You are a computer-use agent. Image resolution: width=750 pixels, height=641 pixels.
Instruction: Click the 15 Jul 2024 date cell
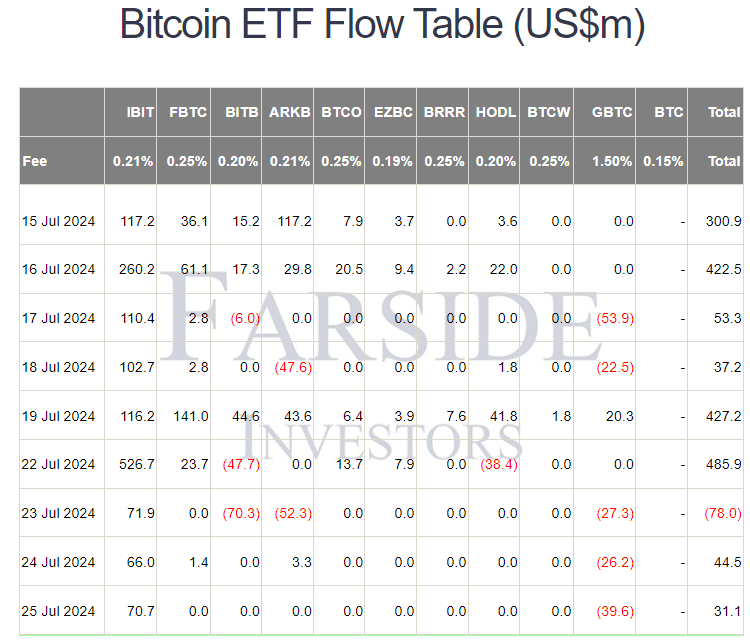(x=59, y=221)
